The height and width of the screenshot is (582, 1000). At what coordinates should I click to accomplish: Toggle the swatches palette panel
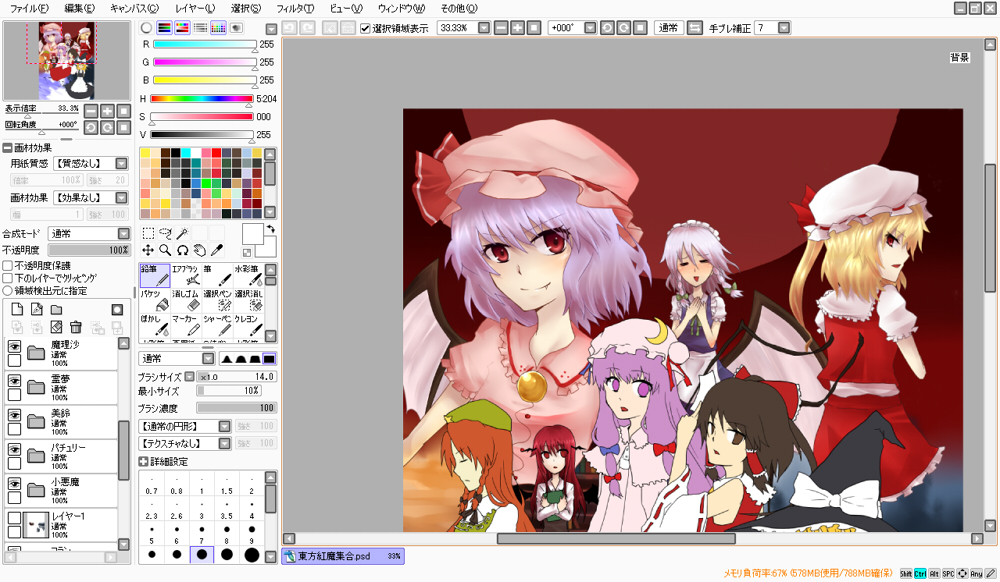point(218,28)
